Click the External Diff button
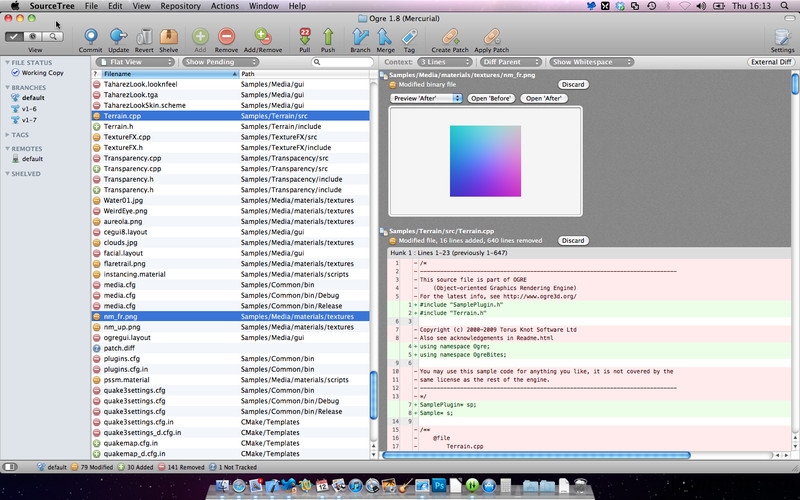The width and height of the screenshot is (800, 500). (771, 62)
